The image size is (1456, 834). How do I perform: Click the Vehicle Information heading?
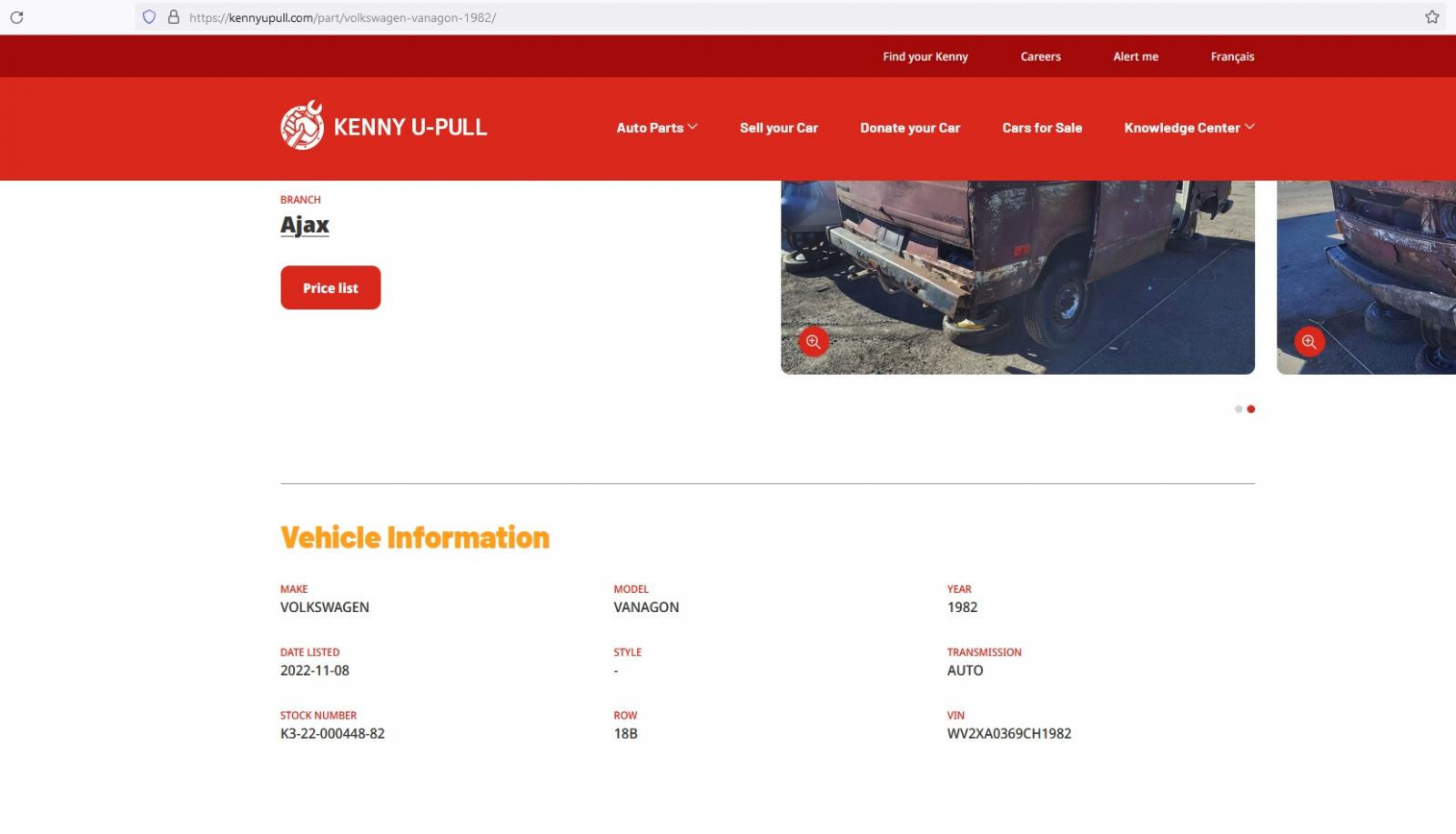[415, 538]
